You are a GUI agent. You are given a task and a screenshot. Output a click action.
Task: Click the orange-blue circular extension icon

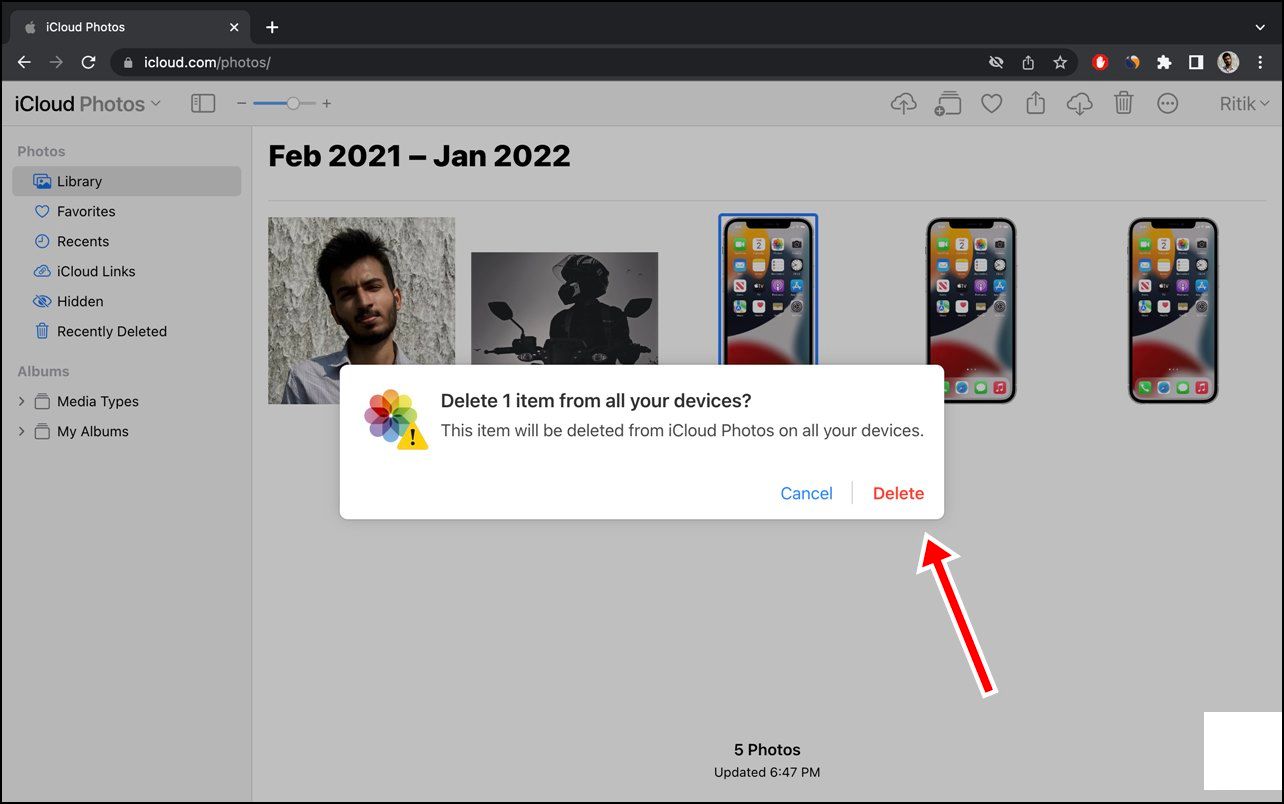(1132, 62)
